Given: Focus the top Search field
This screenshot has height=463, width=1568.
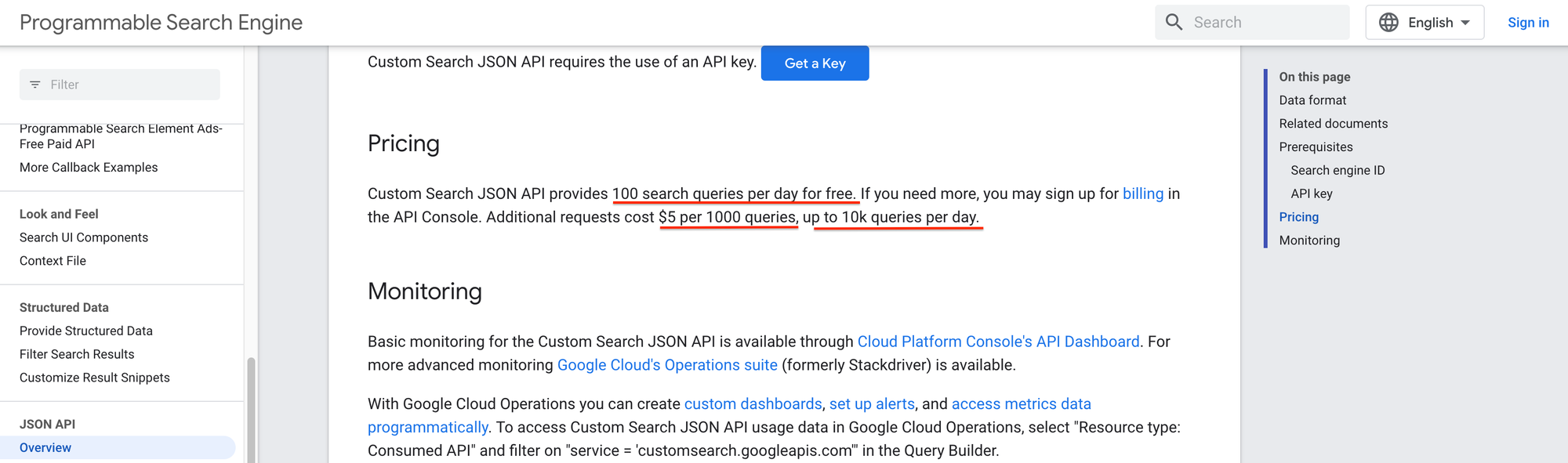Looking at the screenshot, I should point(1252,22).
